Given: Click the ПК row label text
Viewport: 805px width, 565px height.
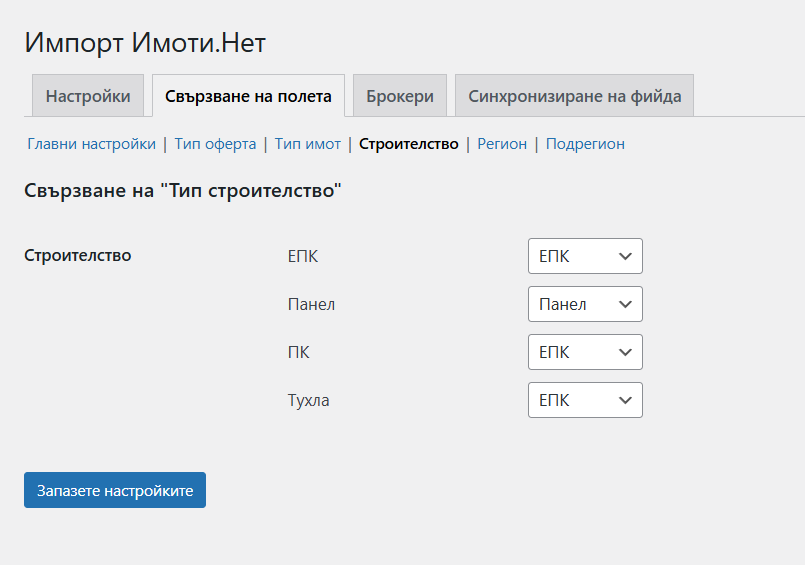Looking at the screenshot, I should [x=299, y=352].
